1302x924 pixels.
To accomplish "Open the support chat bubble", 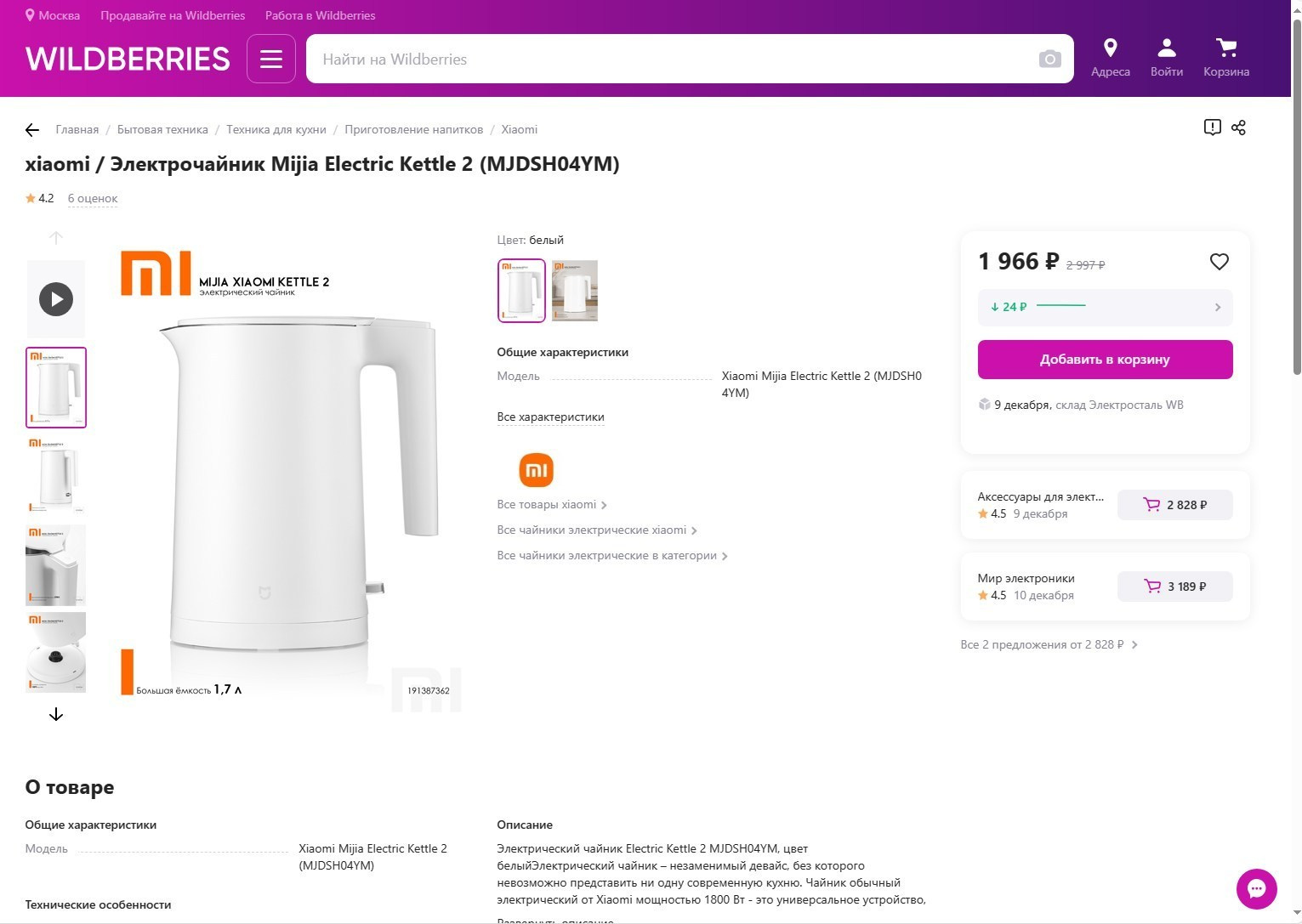I will (x=1257, y=889).
